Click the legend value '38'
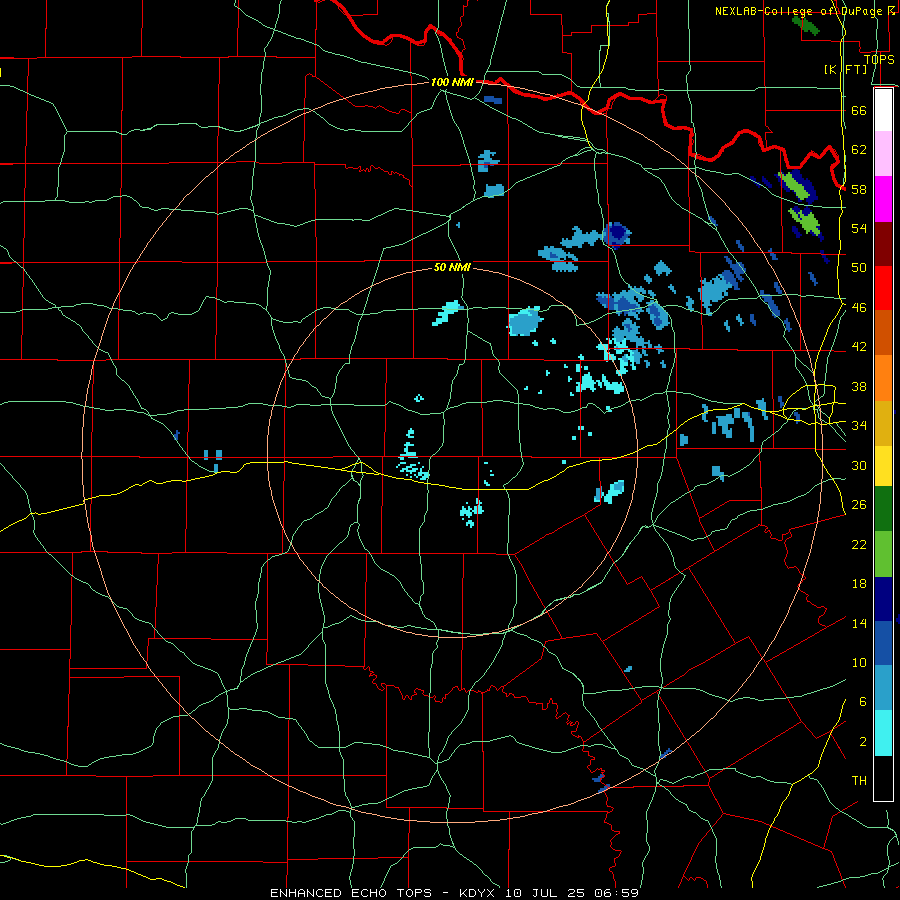900x900 pixels. click(859, 386)
